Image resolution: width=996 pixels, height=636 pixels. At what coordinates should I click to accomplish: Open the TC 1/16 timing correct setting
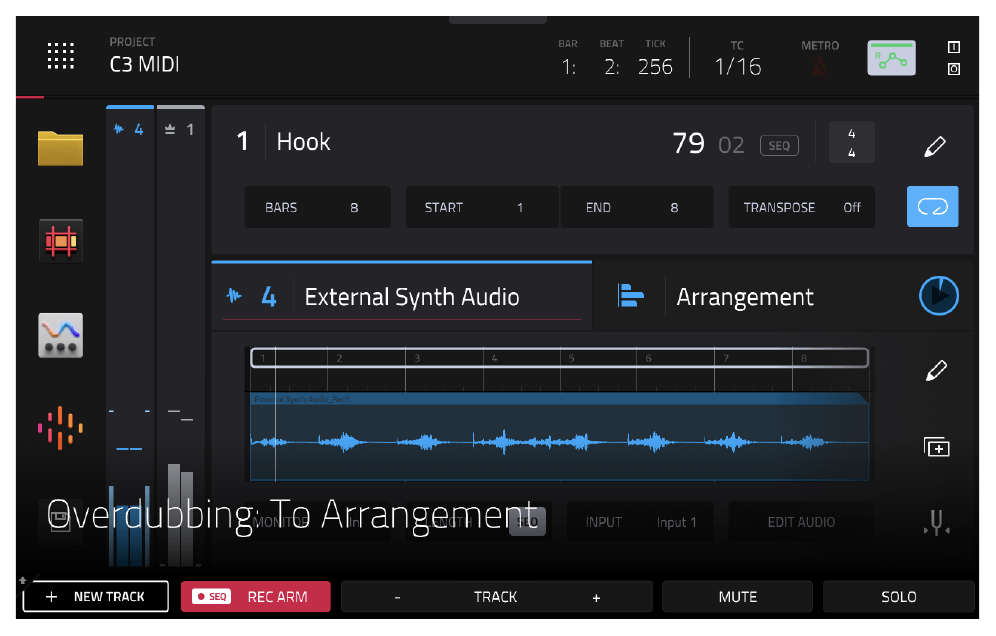737,66
